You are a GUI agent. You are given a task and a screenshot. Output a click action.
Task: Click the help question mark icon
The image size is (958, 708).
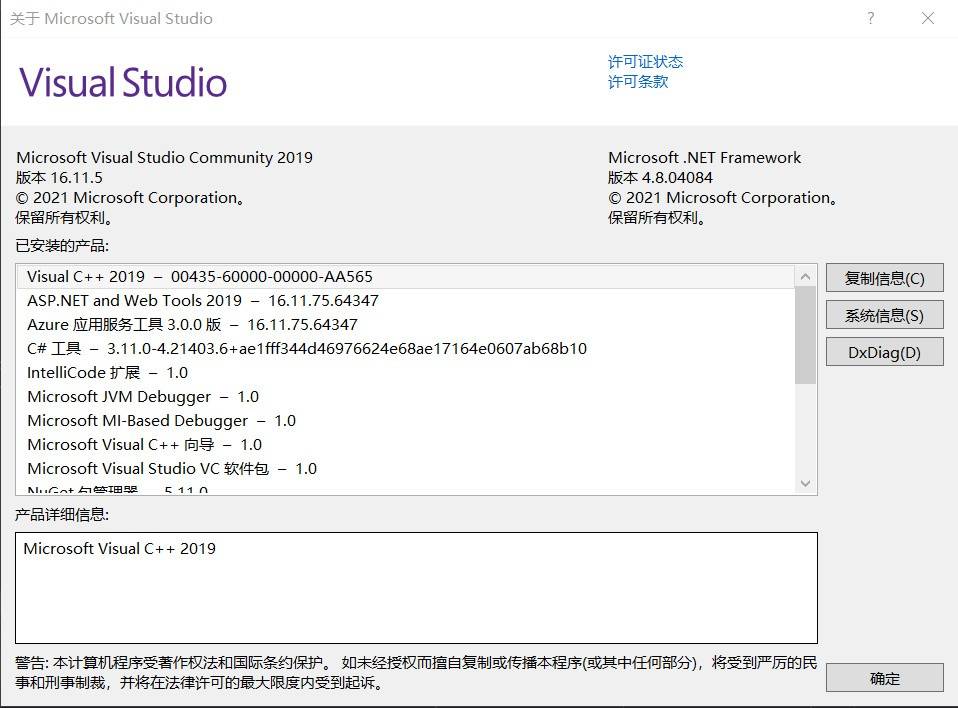tap(871, 18)
